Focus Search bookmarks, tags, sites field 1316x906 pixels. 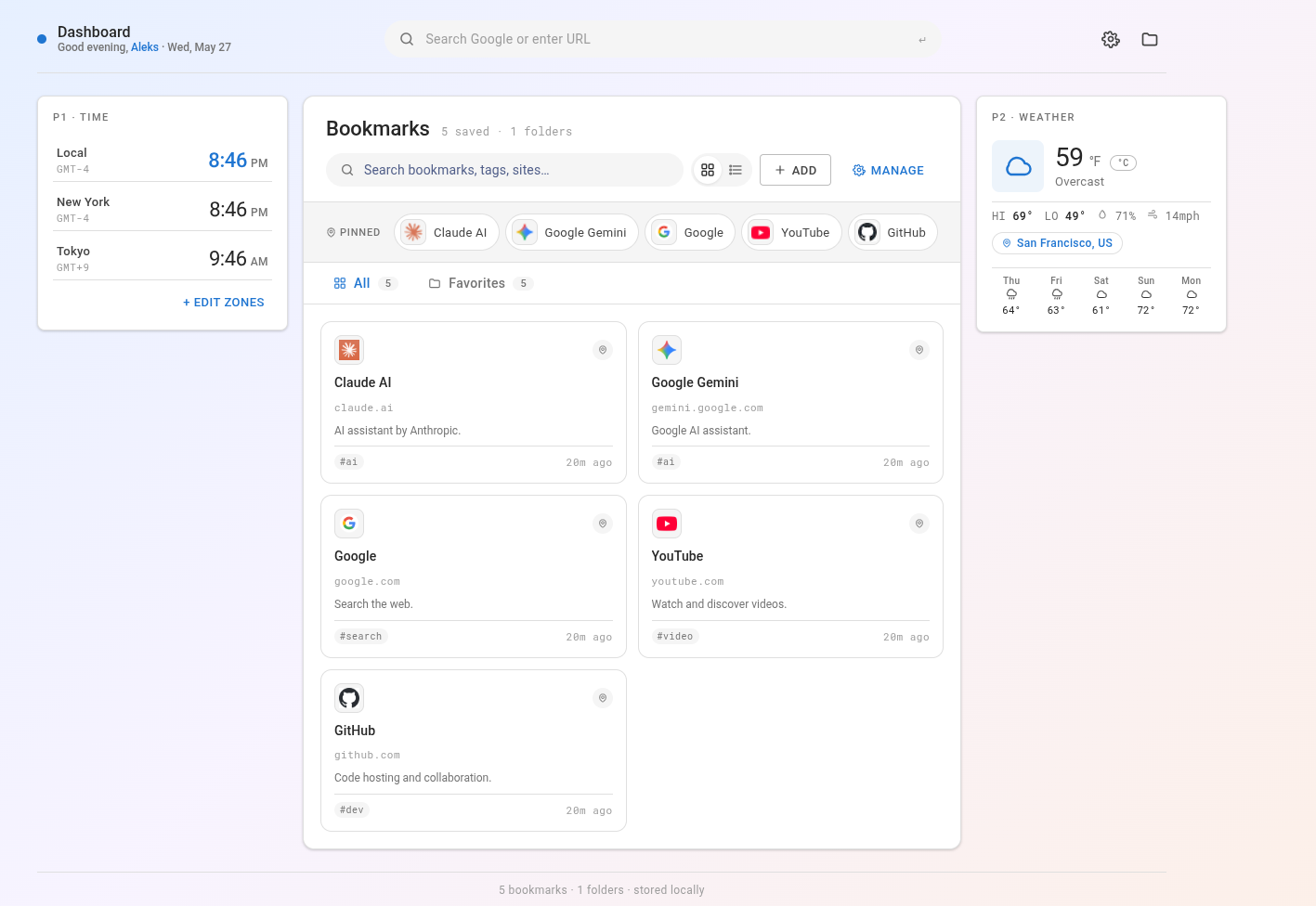(504, 170)
